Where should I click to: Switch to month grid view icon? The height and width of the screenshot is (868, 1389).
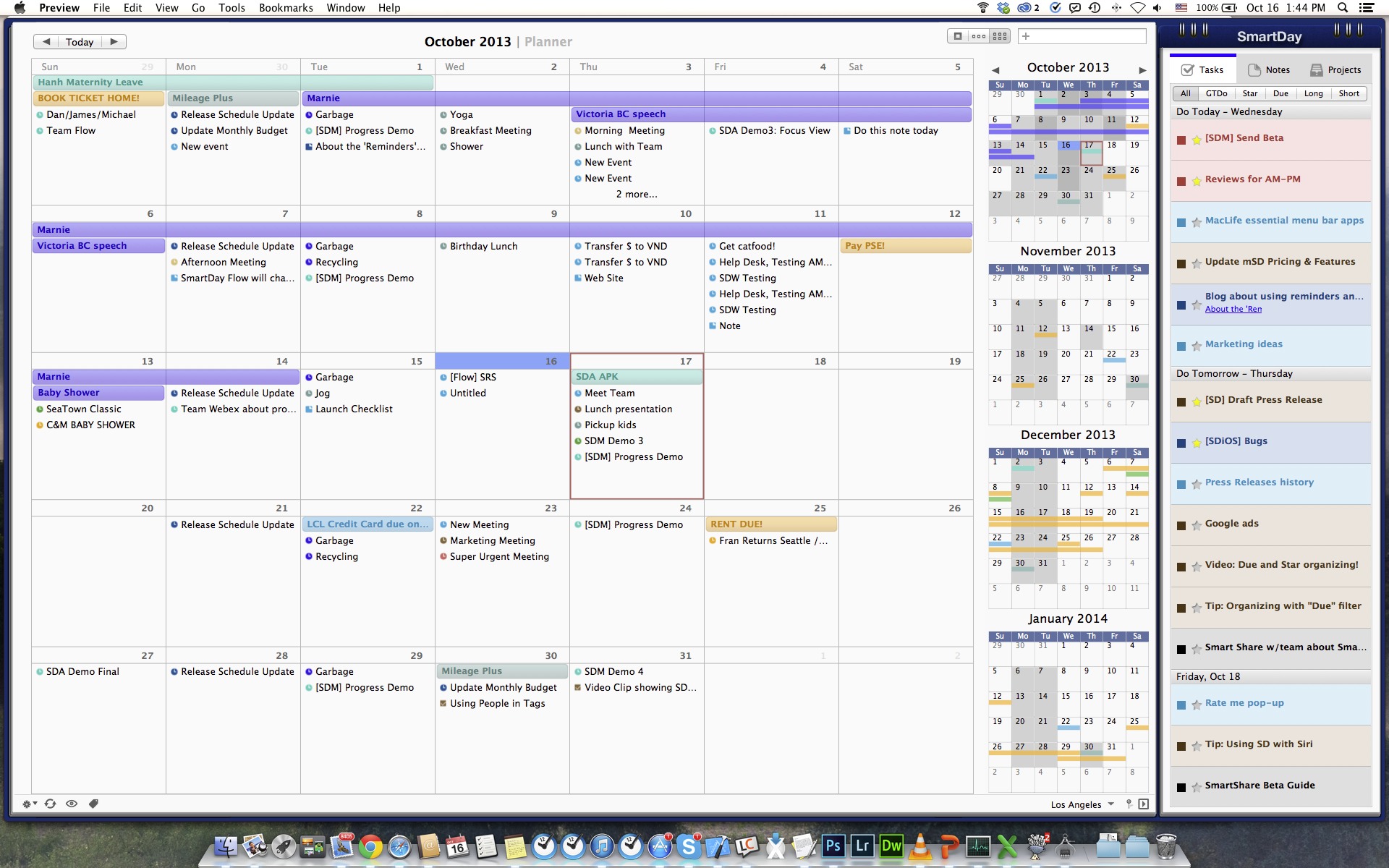tap(1000, 36)
